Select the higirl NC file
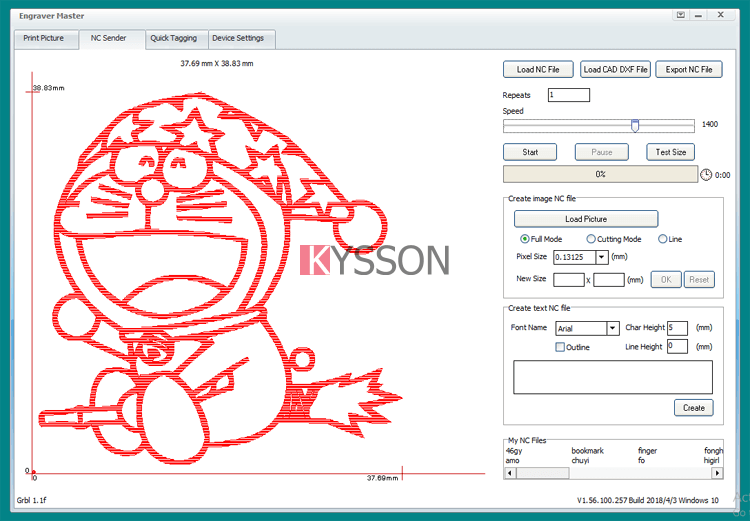The image size is (750, 521). click(712, 460)
